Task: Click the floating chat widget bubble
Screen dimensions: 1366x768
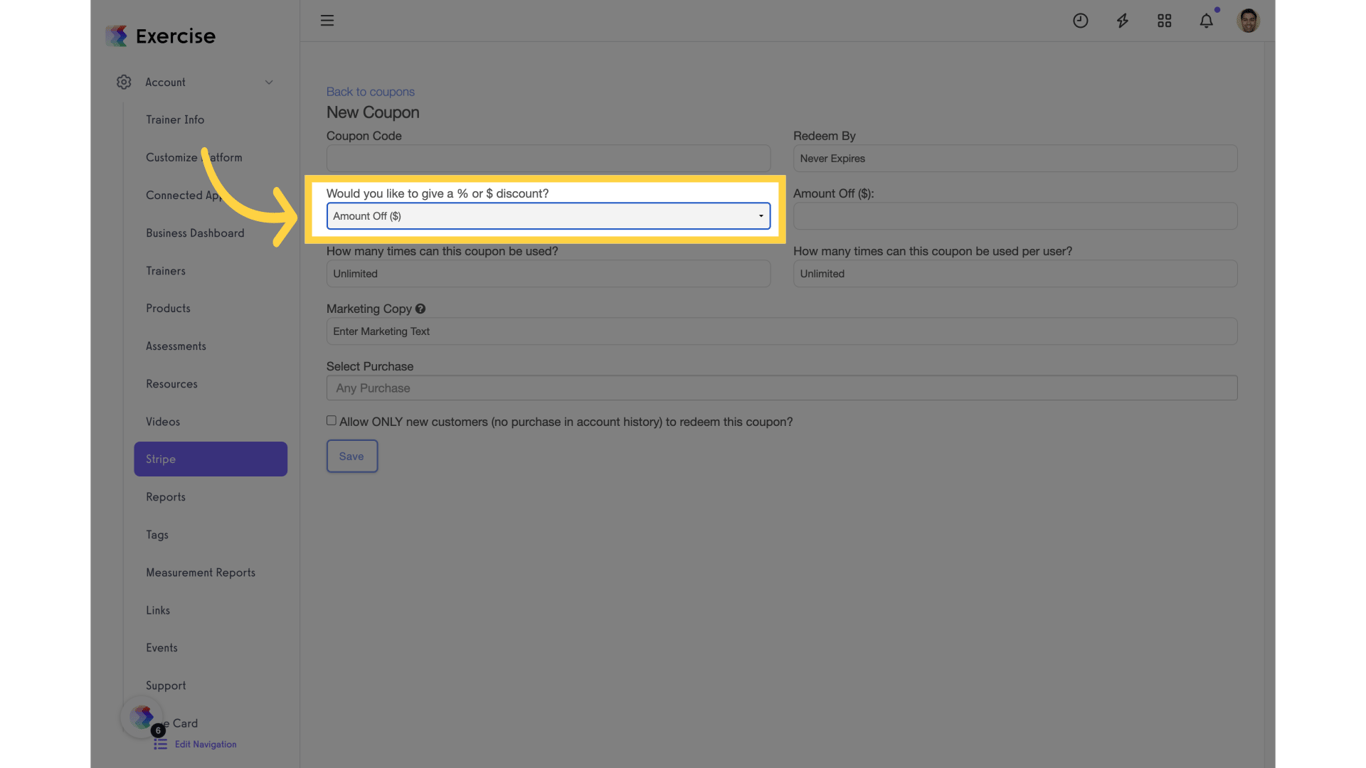Action: click(x=141, y=717)
